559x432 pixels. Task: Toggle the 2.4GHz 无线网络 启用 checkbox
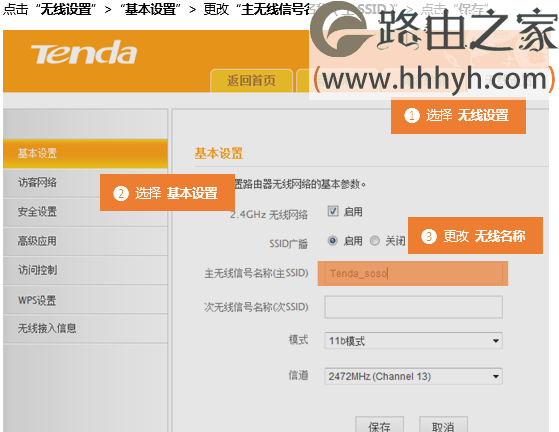[x=333, y=211]
